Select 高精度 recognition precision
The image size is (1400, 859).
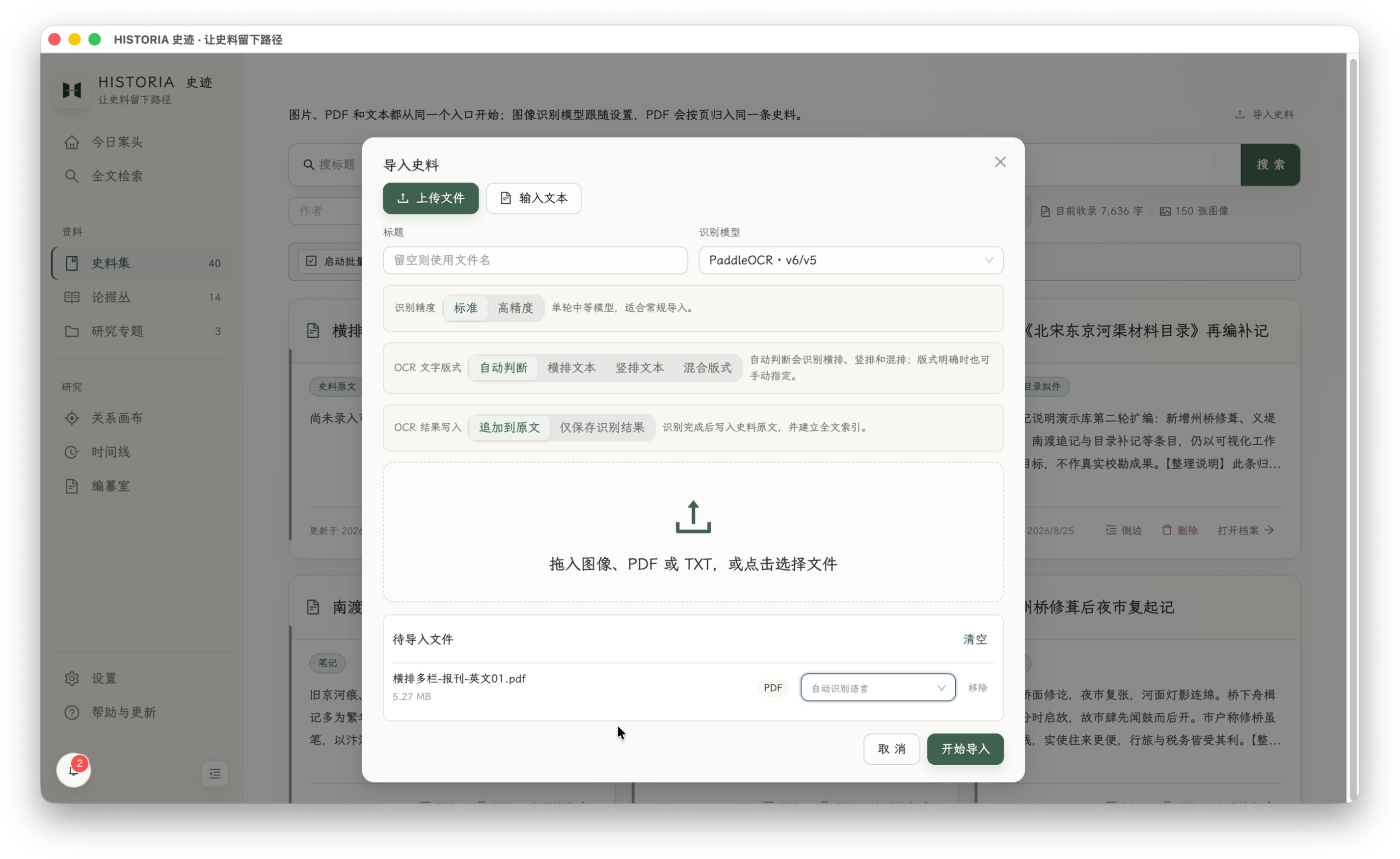515,308
